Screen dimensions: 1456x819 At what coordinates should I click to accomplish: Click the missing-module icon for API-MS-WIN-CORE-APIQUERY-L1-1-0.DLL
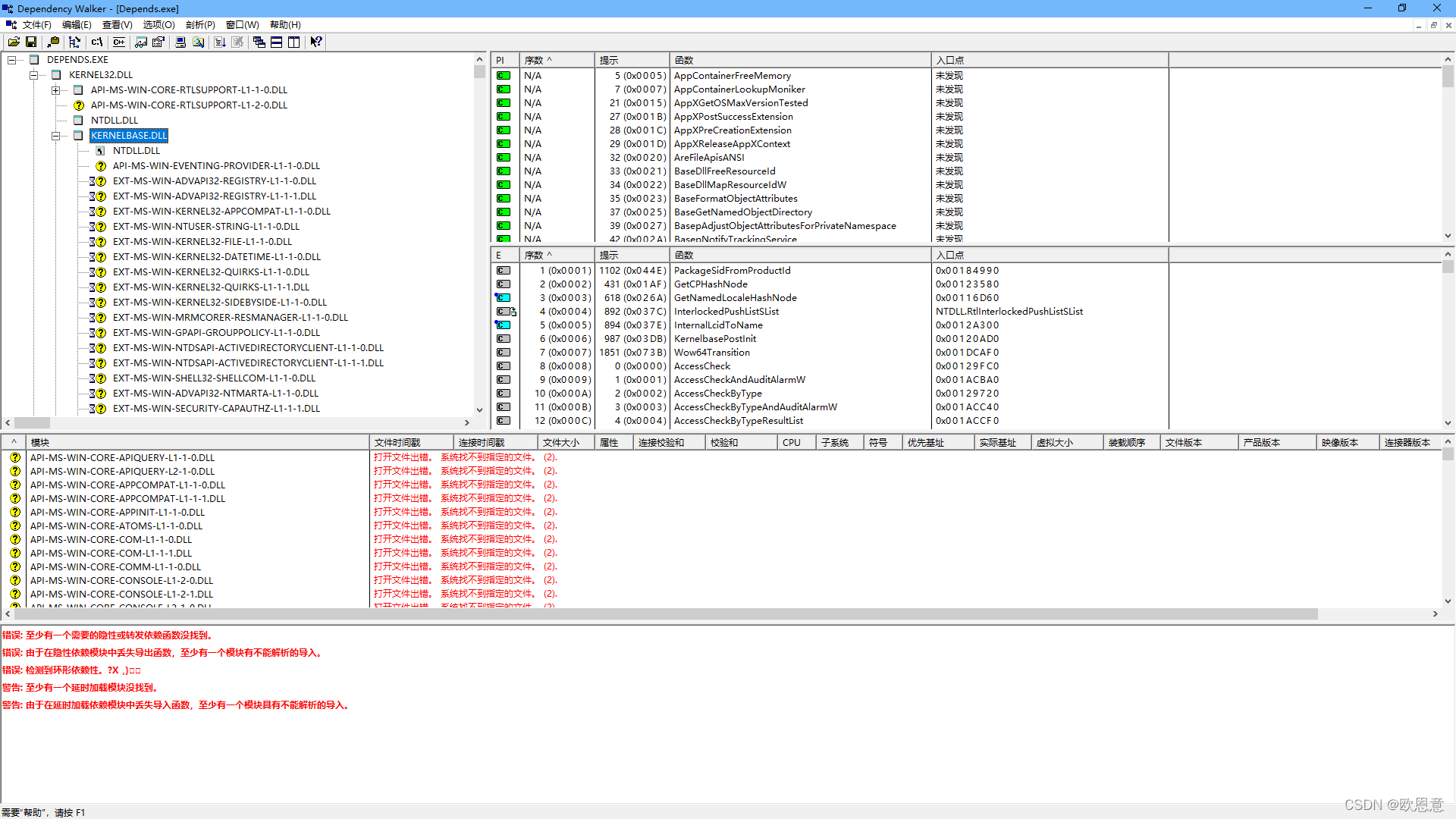pos(15,458)
